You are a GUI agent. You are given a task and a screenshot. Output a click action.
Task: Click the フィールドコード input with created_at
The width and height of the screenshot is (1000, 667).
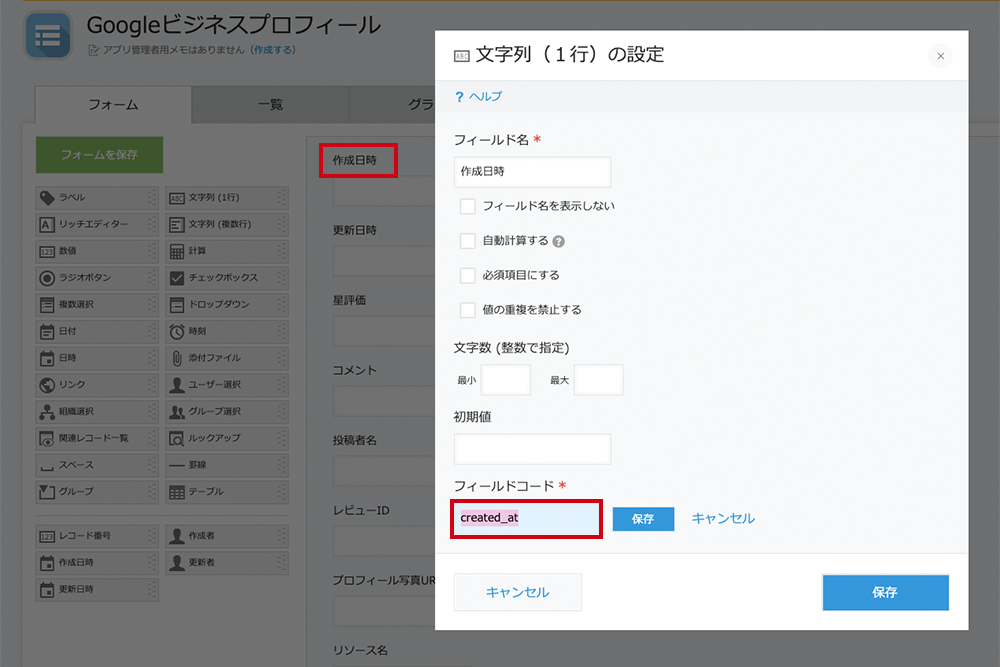pos(529,519)
